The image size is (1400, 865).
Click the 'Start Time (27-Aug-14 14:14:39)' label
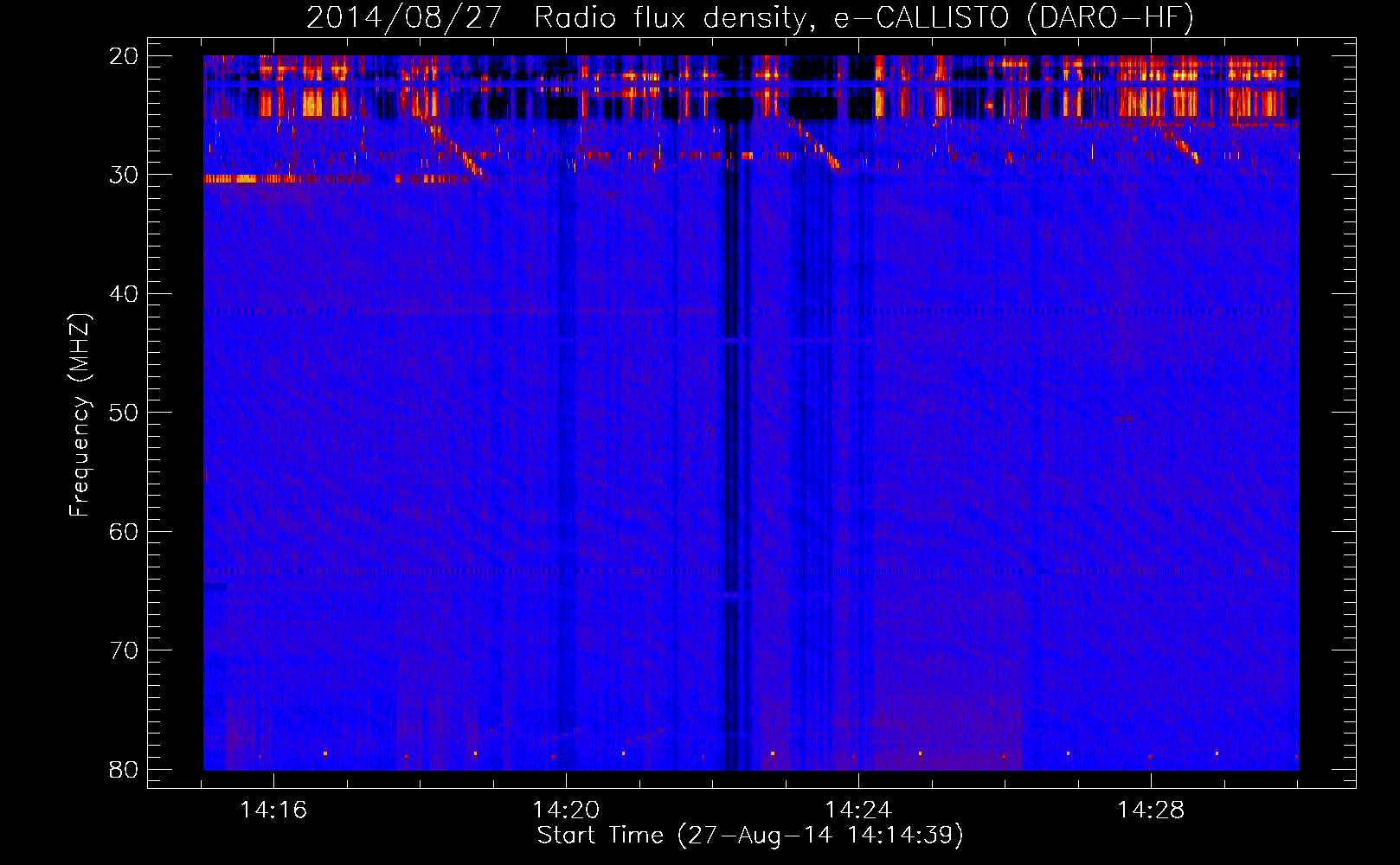(x=749, y=836)
